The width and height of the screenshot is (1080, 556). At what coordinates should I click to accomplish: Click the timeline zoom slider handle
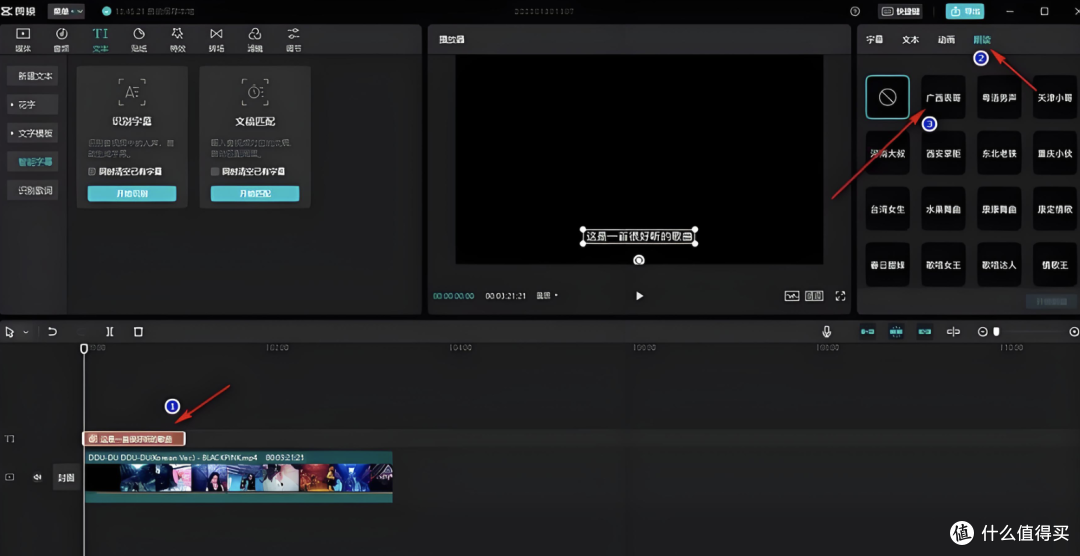(996, 332)
